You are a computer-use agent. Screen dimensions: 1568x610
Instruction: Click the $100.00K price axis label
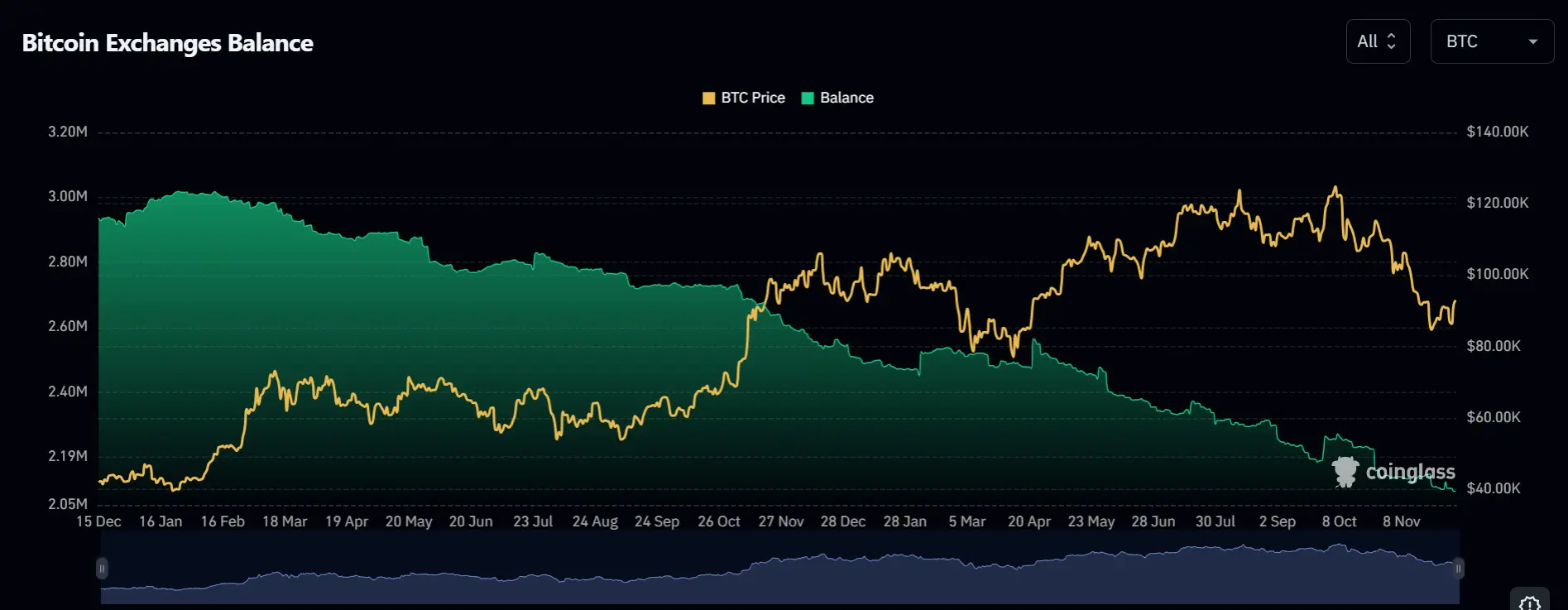pyautogui.click(x=1497, y=274)
